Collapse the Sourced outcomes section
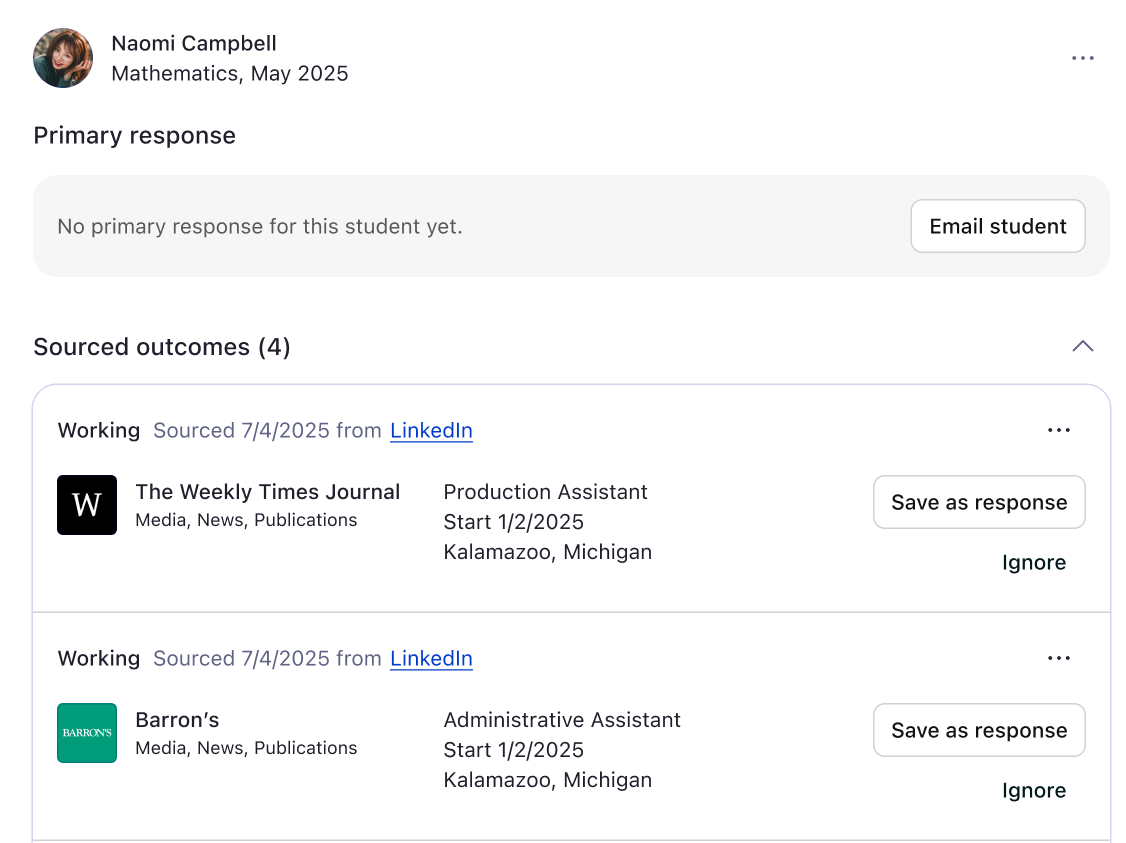This screenshot has height=843, width=1126. (1082, 346)
